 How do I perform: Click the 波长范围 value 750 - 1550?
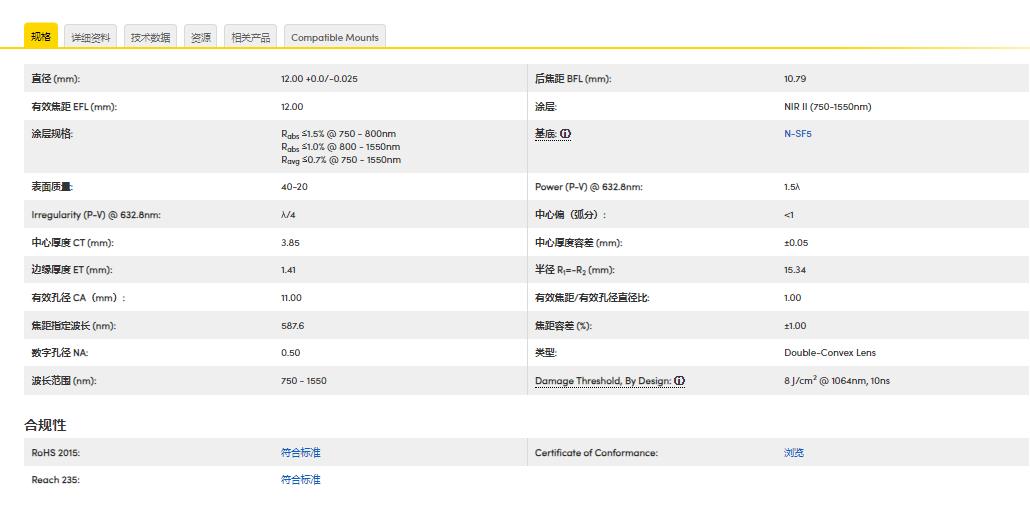click(x=303, y=381)
